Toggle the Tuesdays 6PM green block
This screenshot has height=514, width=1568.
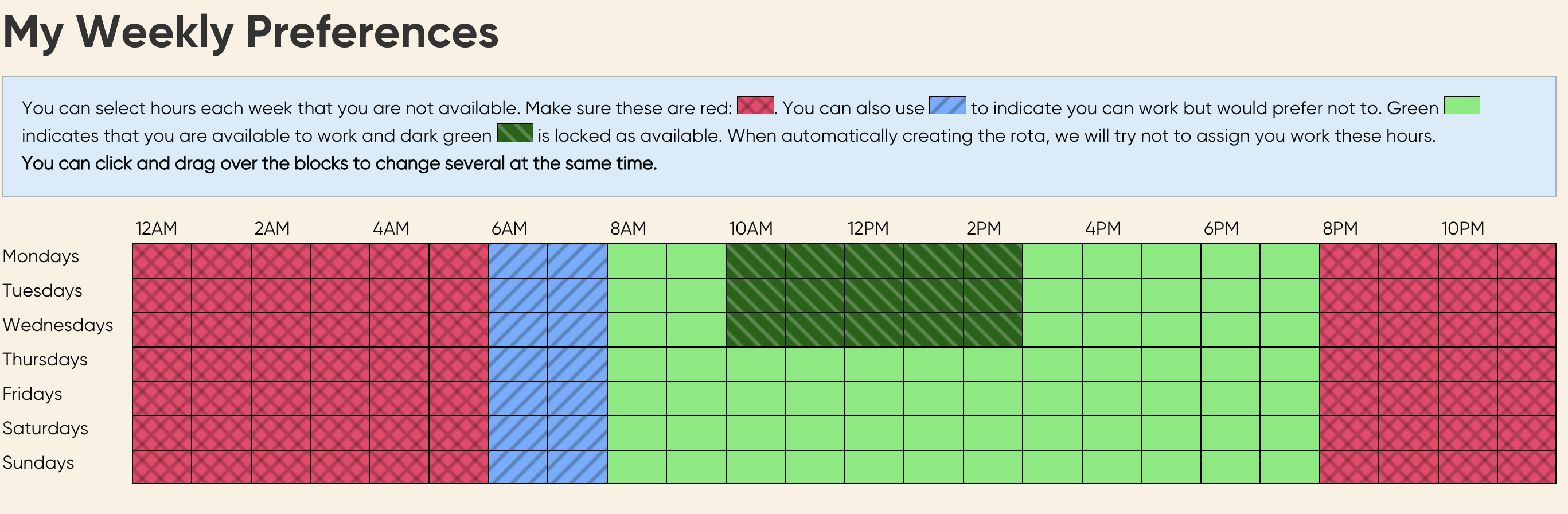pos(1230,295)
